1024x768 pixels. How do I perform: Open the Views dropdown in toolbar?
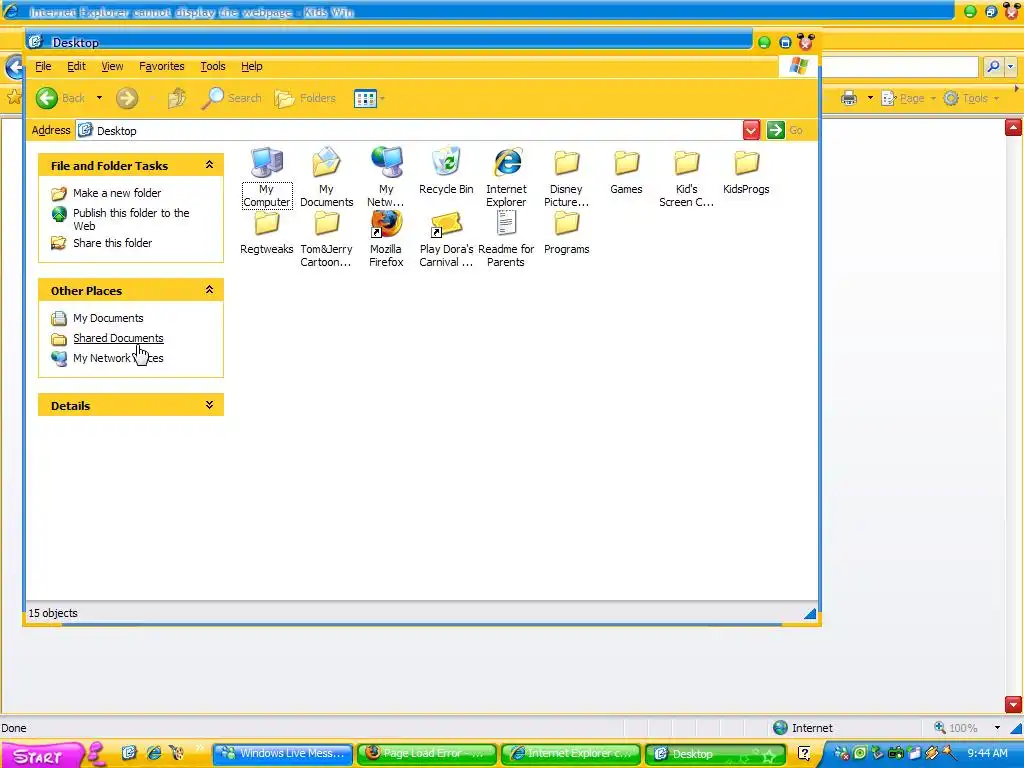point(369,99)
